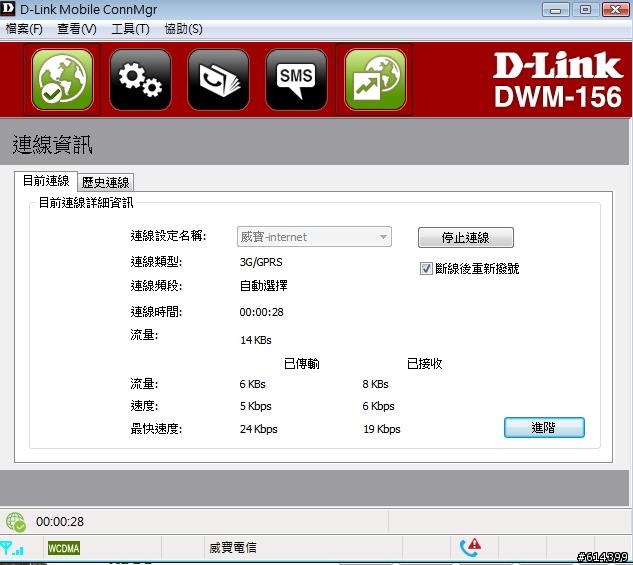Click the D-Link title bar app icon
This screenshot has width=633, height=565.
tap(7, 9)
